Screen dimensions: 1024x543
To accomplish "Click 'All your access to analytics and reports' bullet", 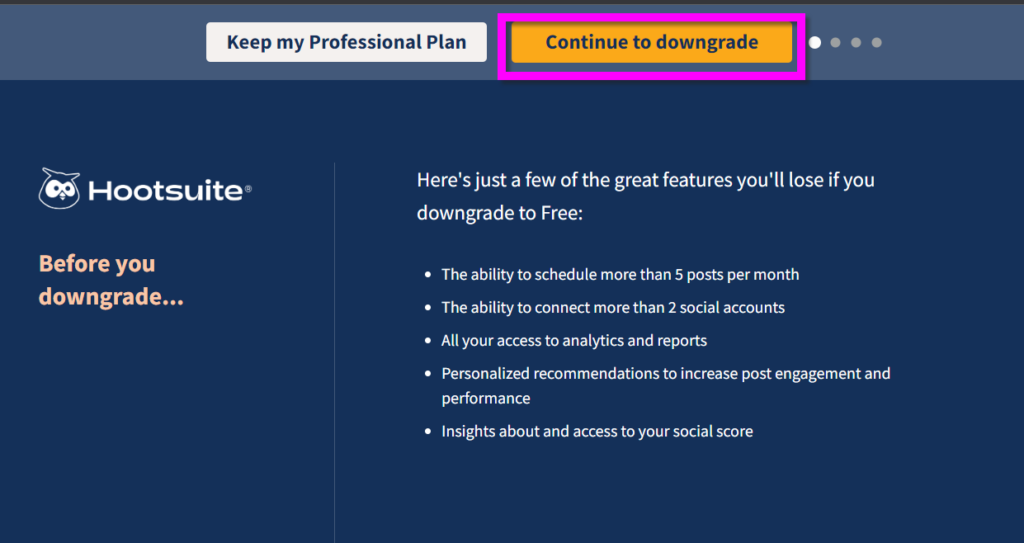I will (x=574, y=340).
